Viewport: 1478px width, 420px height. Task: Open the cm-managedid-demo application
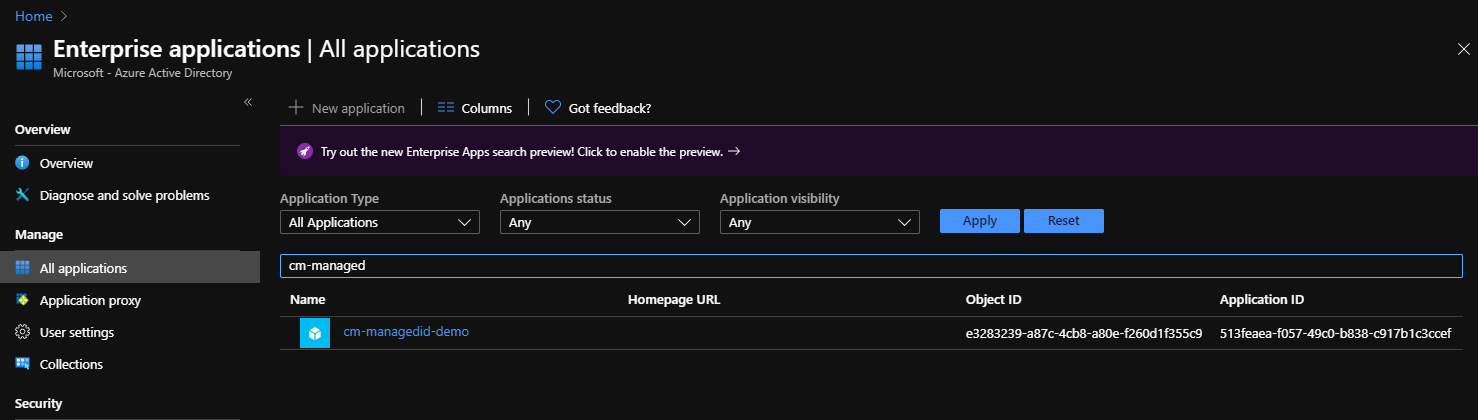pyautogui.click(x=406, y=331)
